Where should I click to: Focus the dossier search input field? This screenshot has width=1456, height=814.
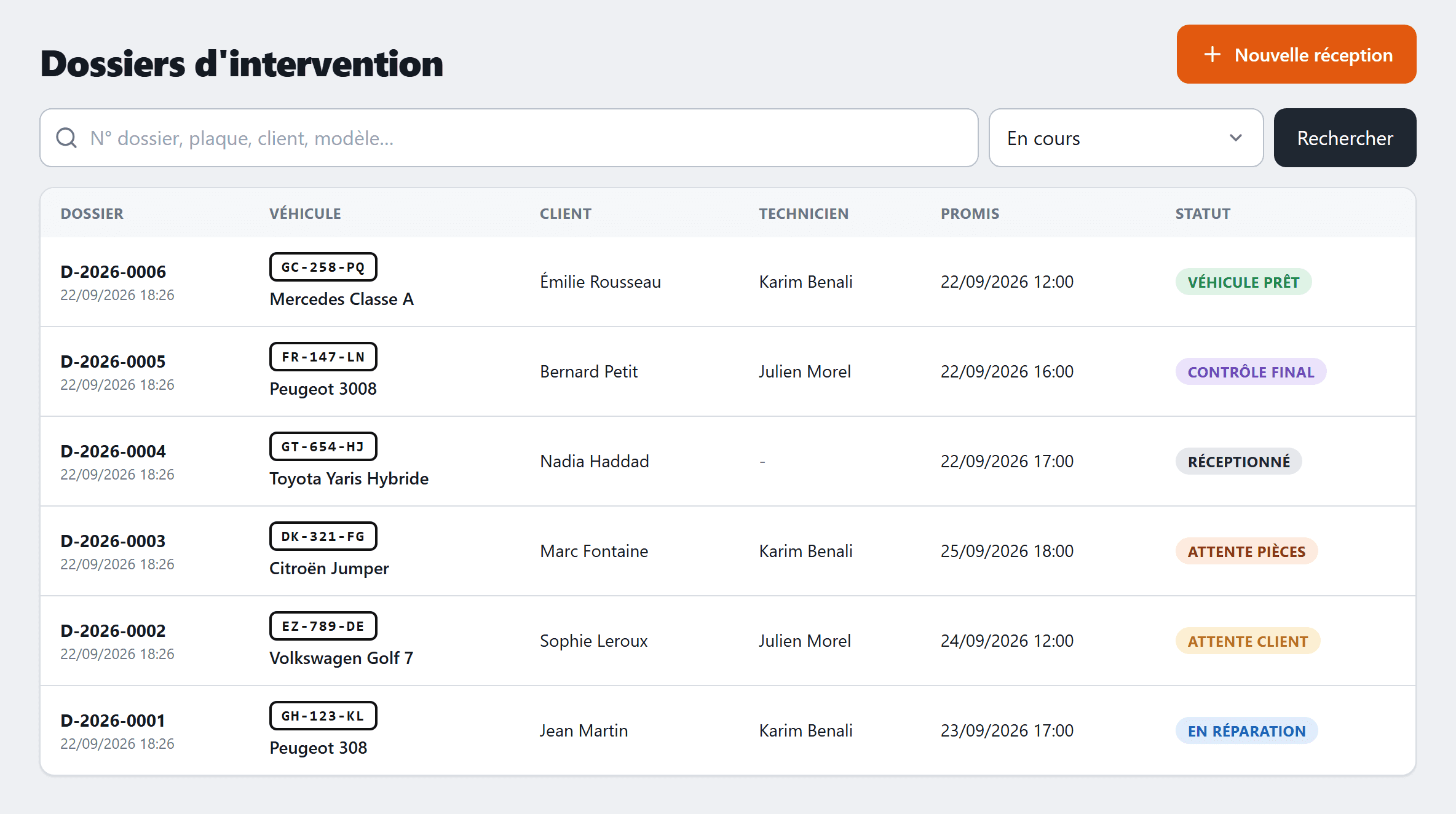509,138
